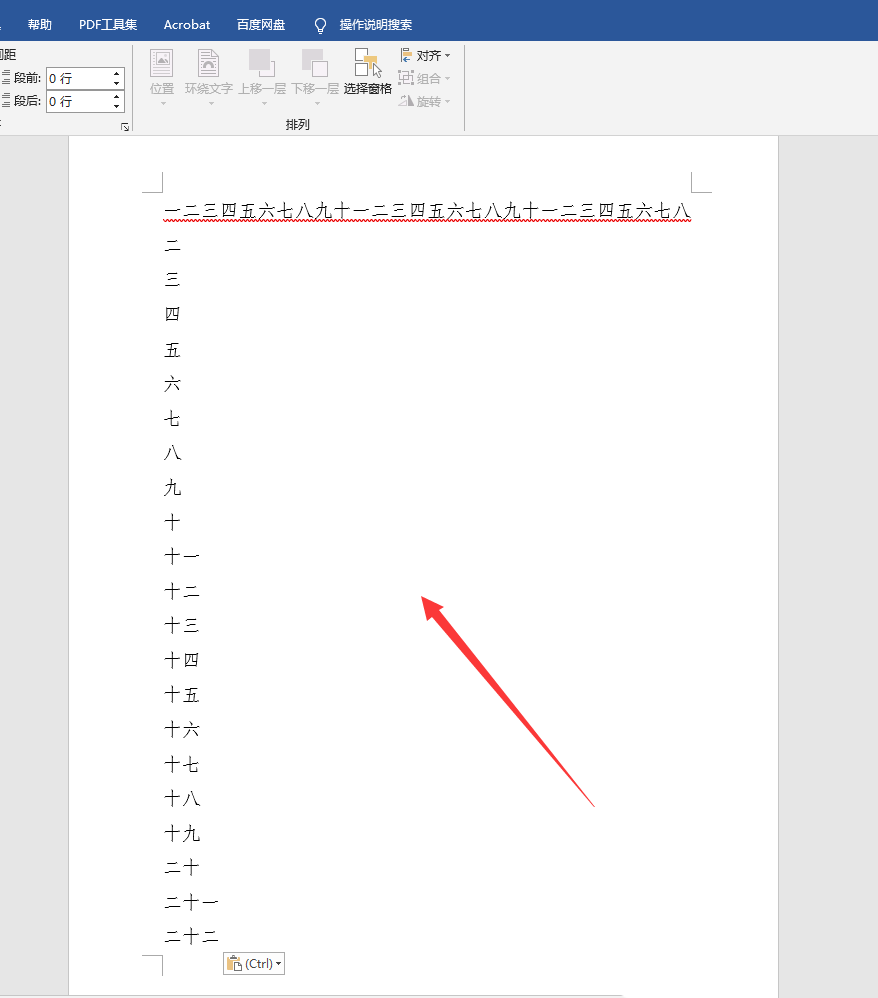This screenshot has width=878, height=998.
Task: Increase the 段后 spacing value
Action: (117, 97)
